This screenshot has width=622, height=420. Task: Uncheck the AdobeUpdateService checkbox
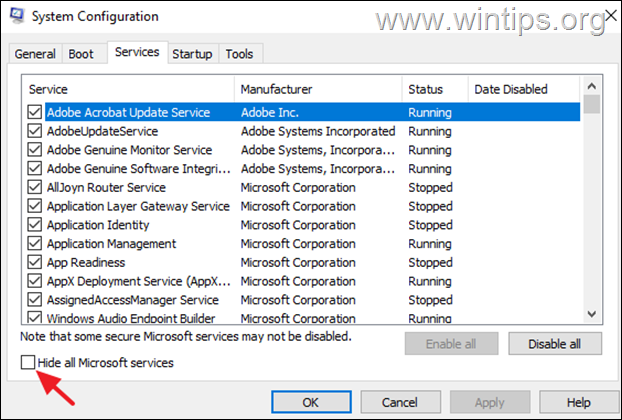point(35,131)
